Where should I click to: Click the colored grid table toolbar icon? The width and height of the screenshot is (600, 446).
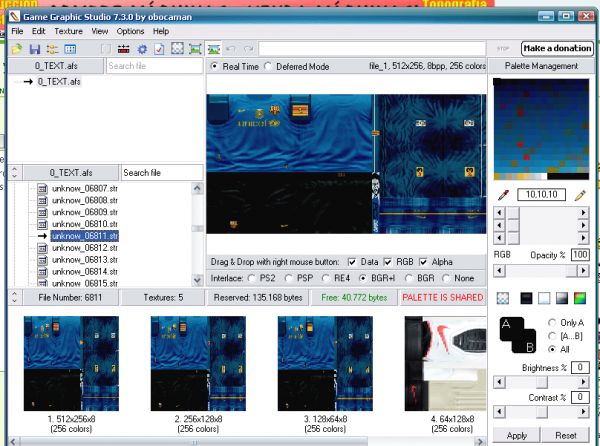pyautogui.click(x=70, y=49)
